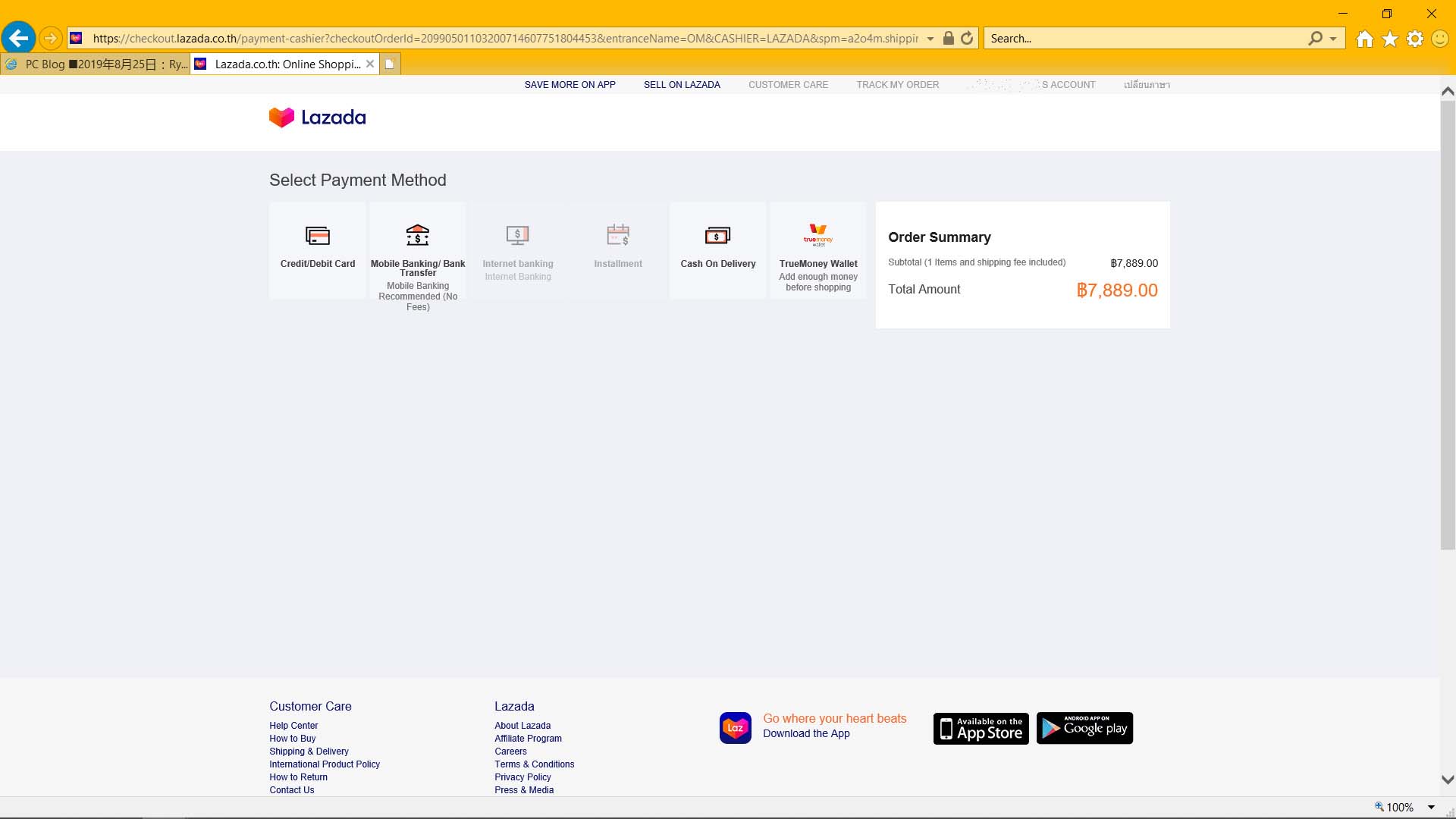
Task: Click the Thai change-language link
Action: point(1147,85)
